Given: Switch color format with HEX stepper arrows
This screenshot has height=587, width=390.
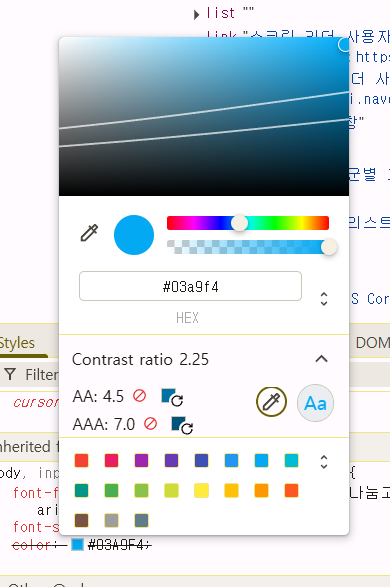Looking at the screenshot, I should click(324, 299).
